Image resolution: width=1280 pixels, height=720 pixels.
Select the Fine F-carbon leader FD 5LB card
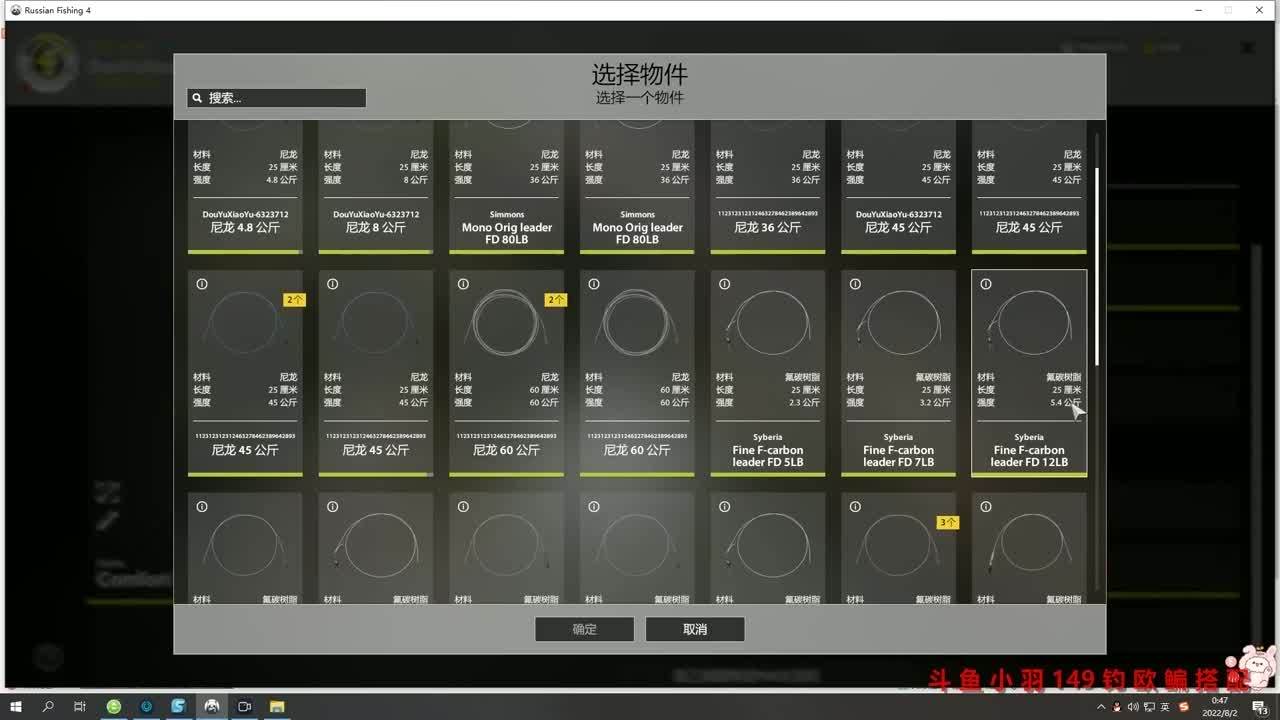point(768,372)
